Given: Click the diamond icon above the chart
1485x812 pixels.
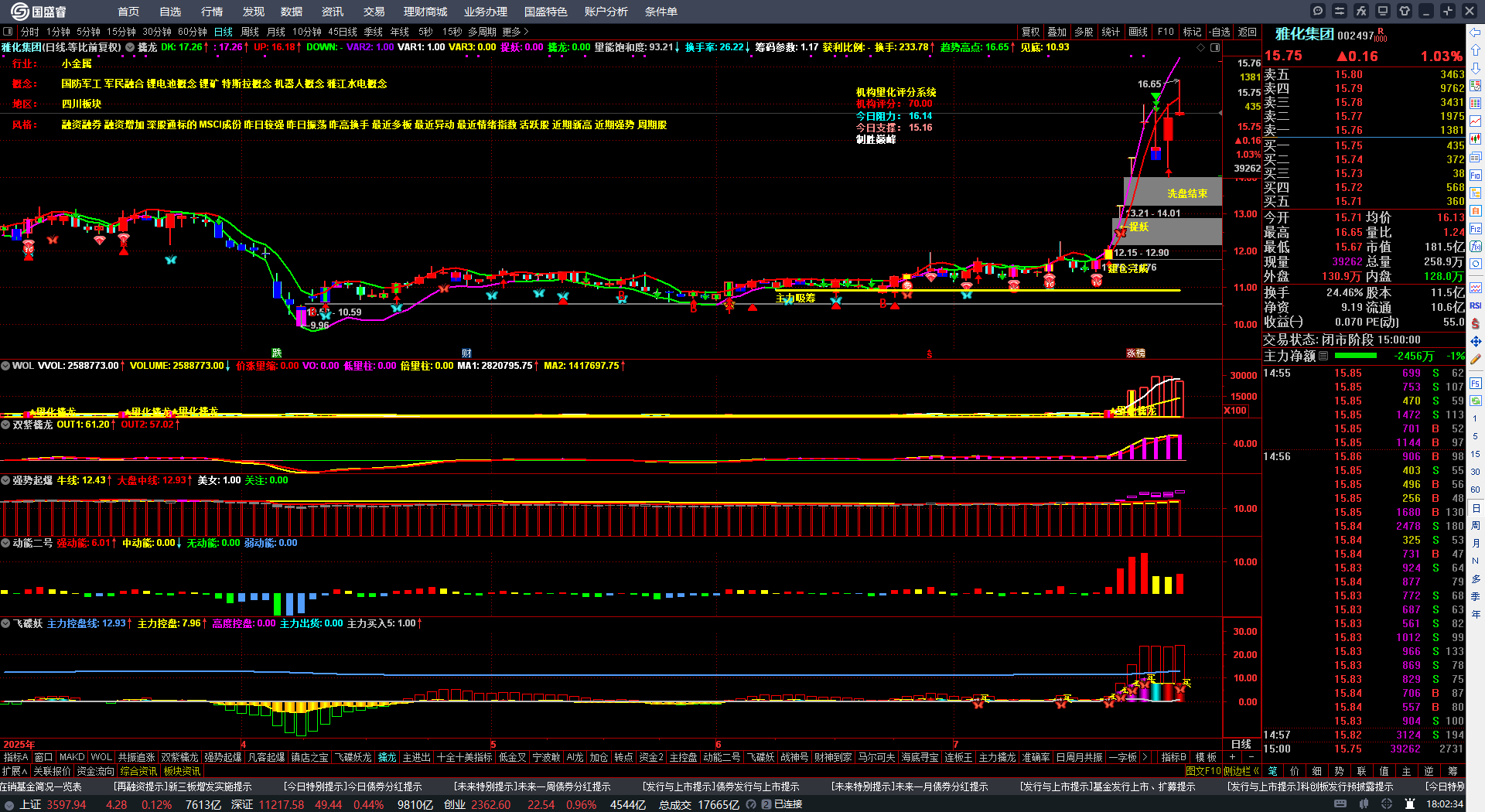Looking at the screenshot, I should coord(1200,47).
